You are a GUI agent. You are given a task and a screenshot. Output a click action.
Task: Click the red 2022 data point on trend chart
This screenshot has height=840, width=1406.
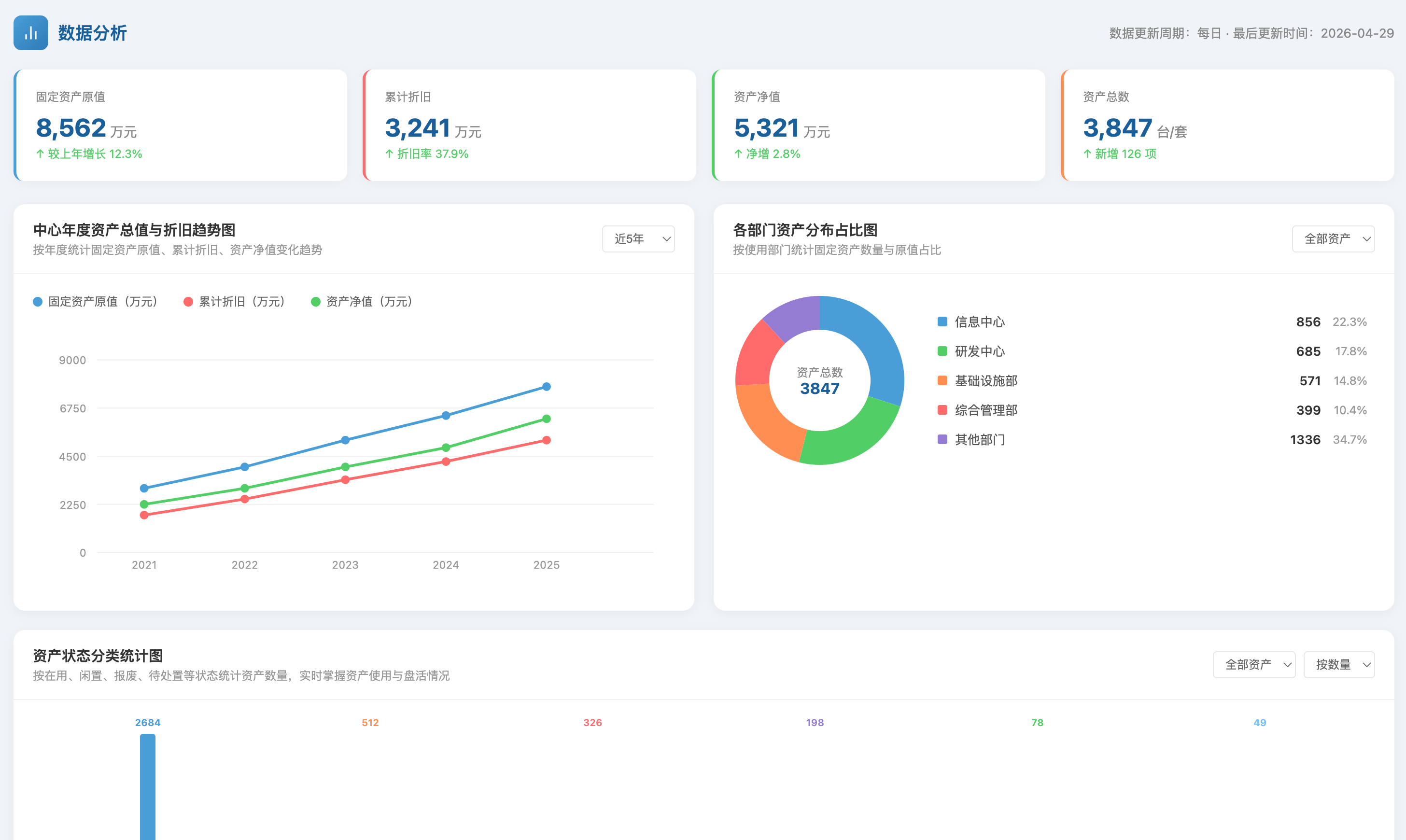pyautogui.click(x=244, y=499)
